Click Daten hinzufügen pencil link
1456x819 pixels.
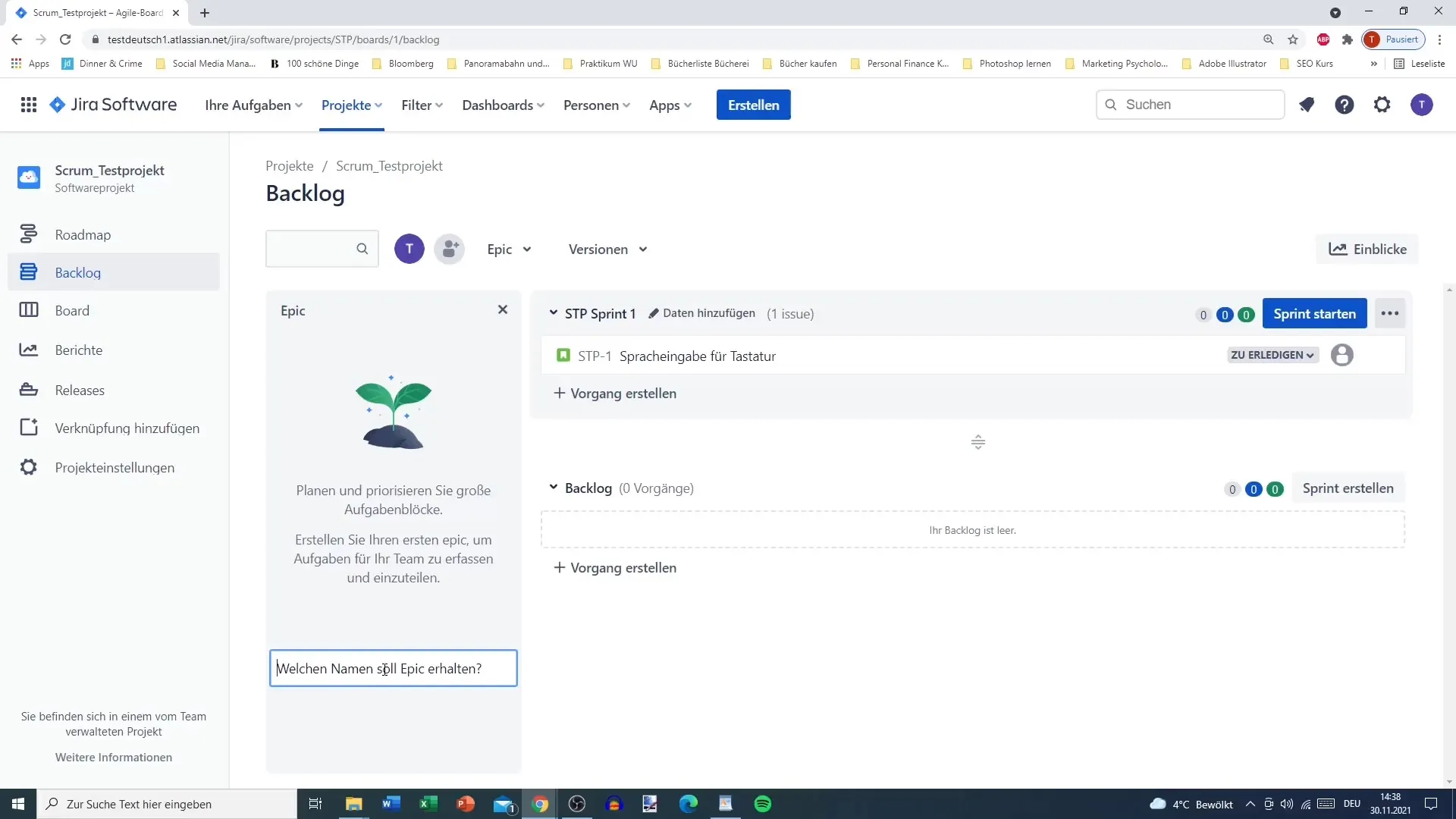pyautogui.click(x=701, y=313)
